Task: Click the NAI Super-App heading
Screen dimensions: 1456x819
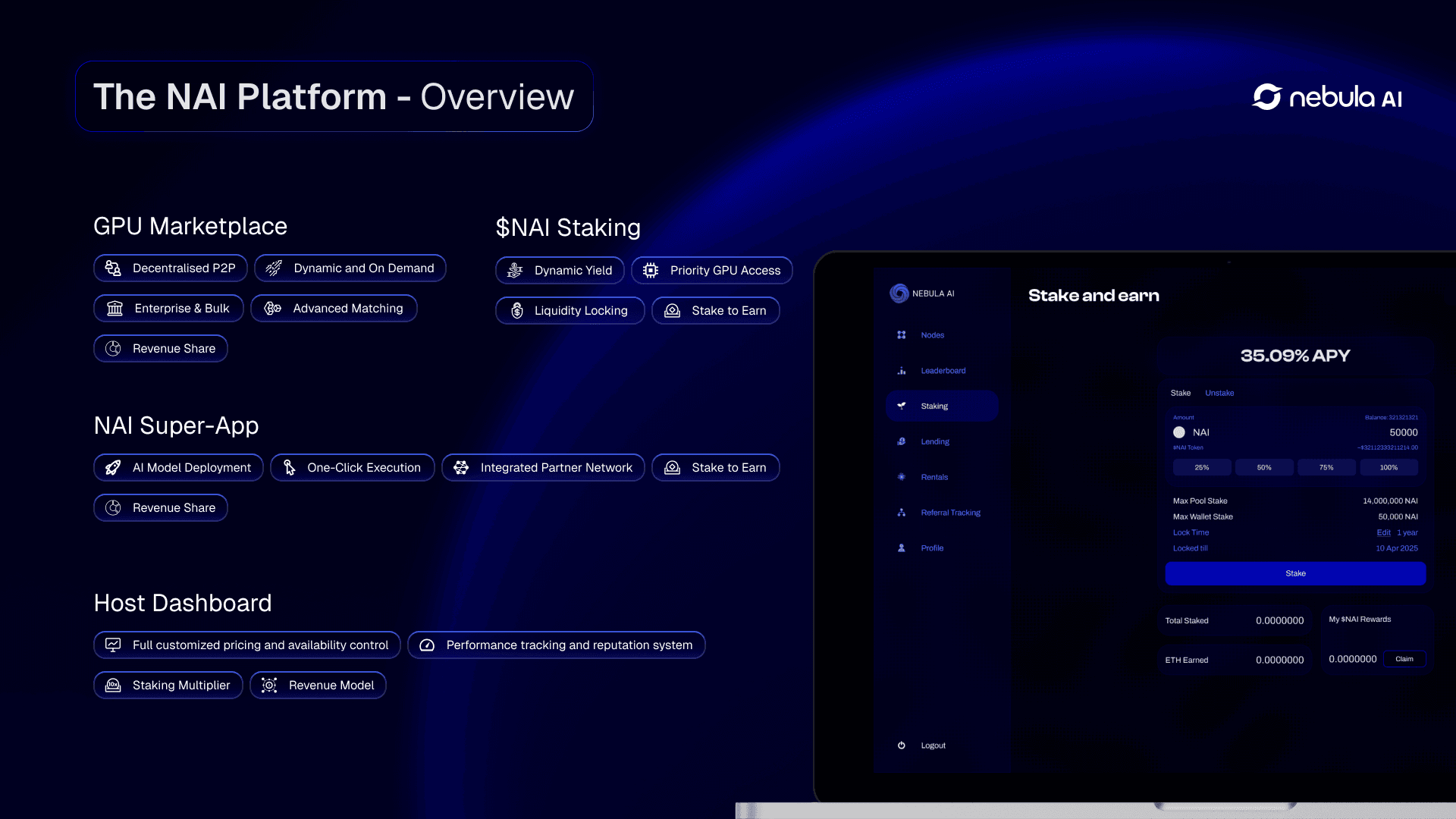Action: (x=176, y=425)
